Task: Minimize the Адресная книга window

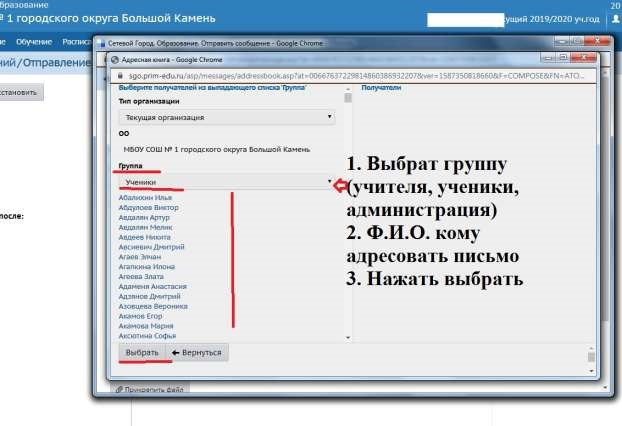Action: coord(549,58)
